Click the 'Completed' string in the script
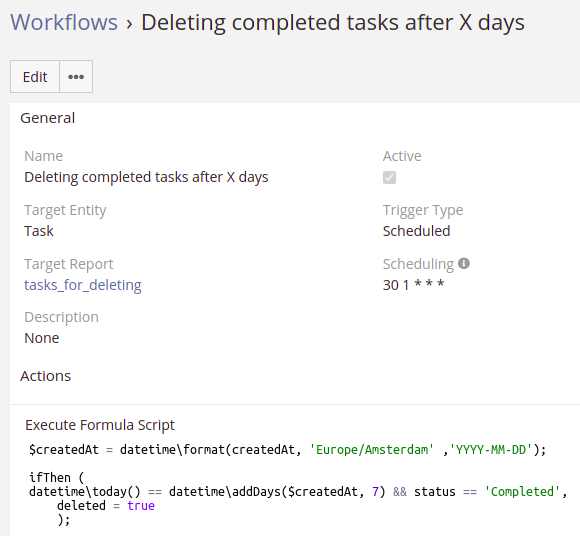This screenshot has width=580, height=536. 522,492
